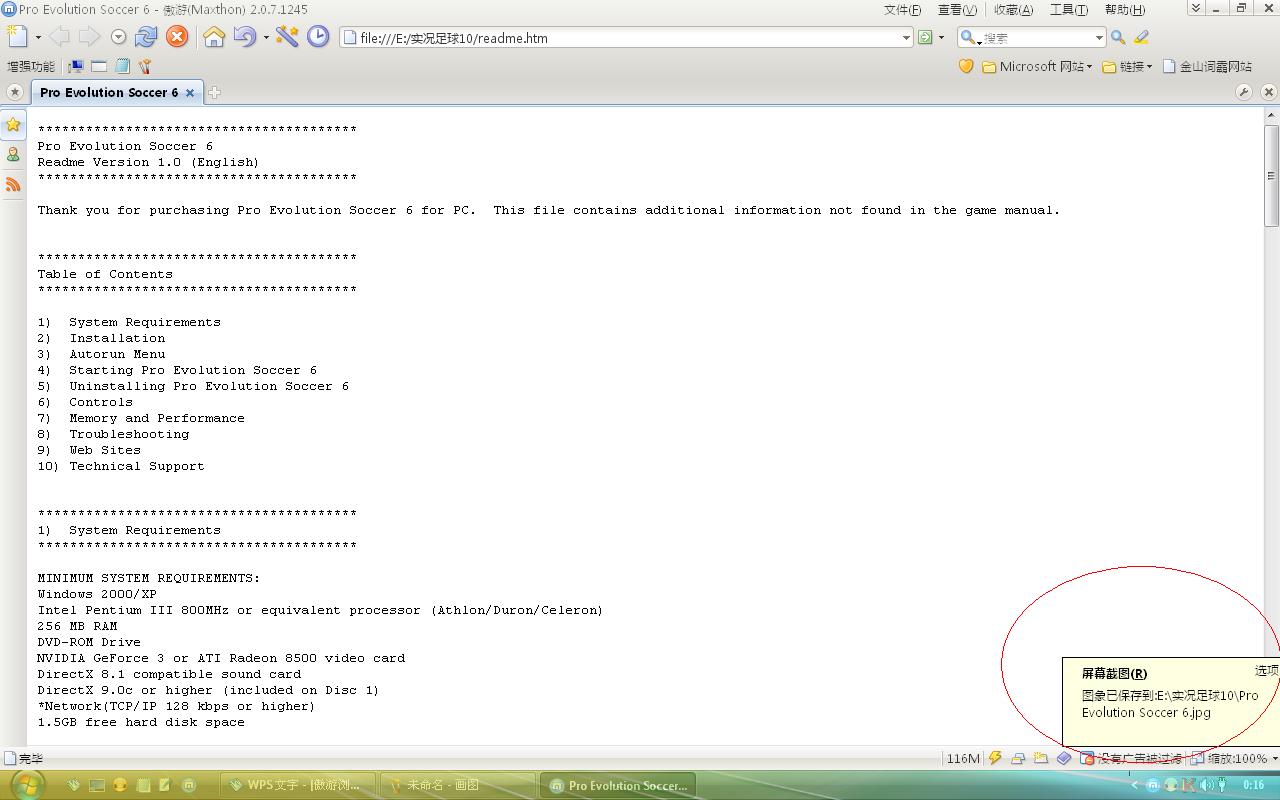
Task: Open the Favorites star sidebar panel
Action: coord(13,125)
